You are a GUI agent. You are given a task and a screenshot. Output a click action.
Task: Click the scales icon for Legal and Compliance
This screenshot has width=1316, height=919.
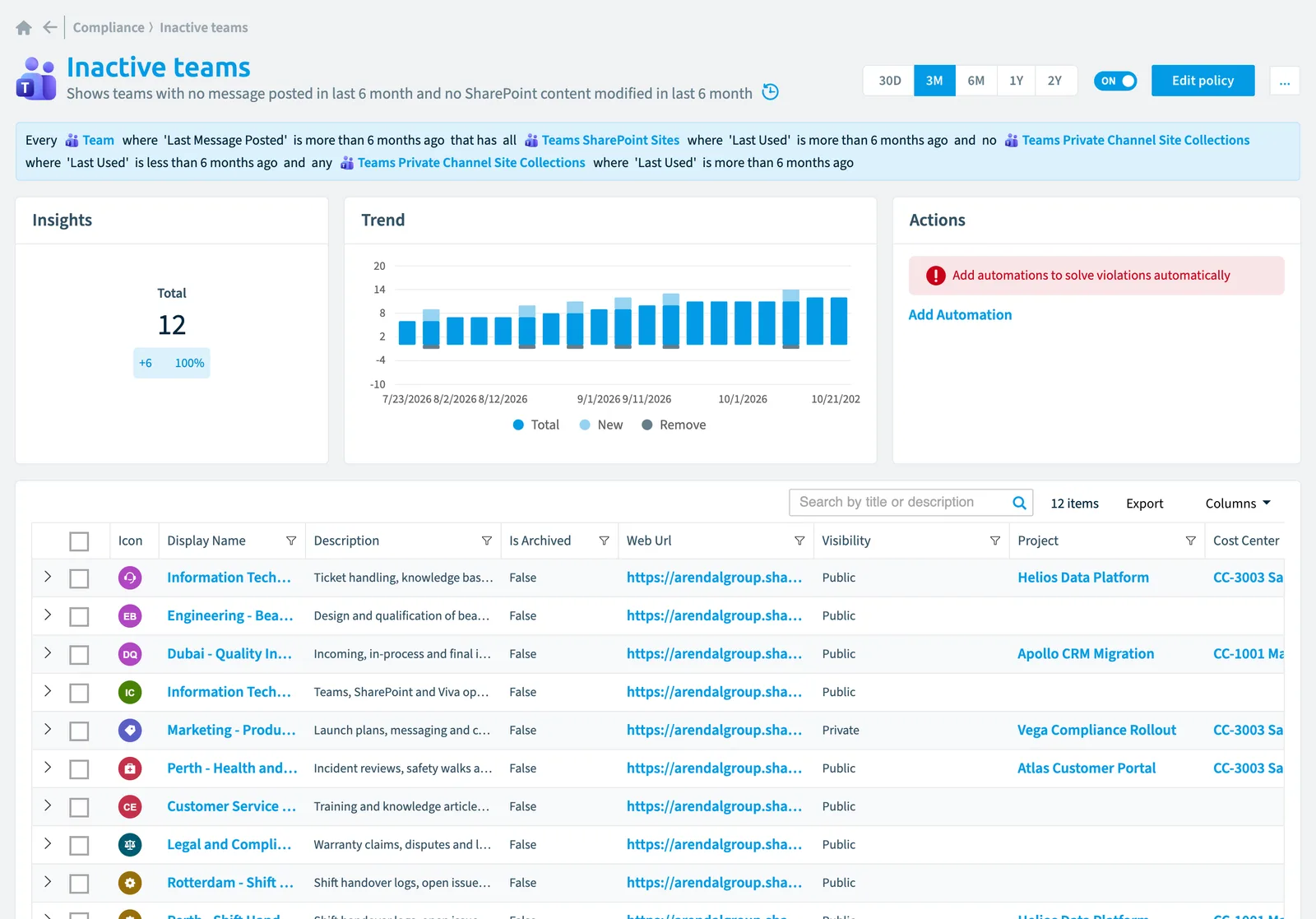(130, 845)
